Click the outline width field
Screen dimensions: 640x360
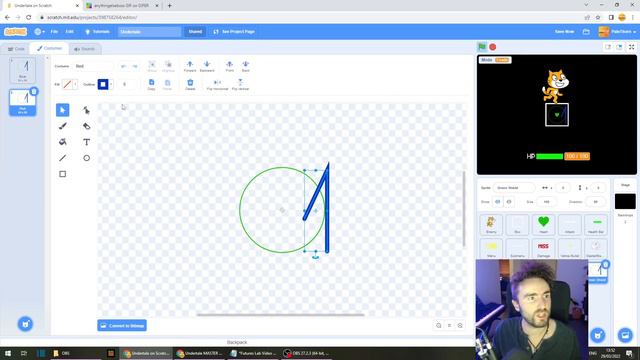(x=127, y=84)
